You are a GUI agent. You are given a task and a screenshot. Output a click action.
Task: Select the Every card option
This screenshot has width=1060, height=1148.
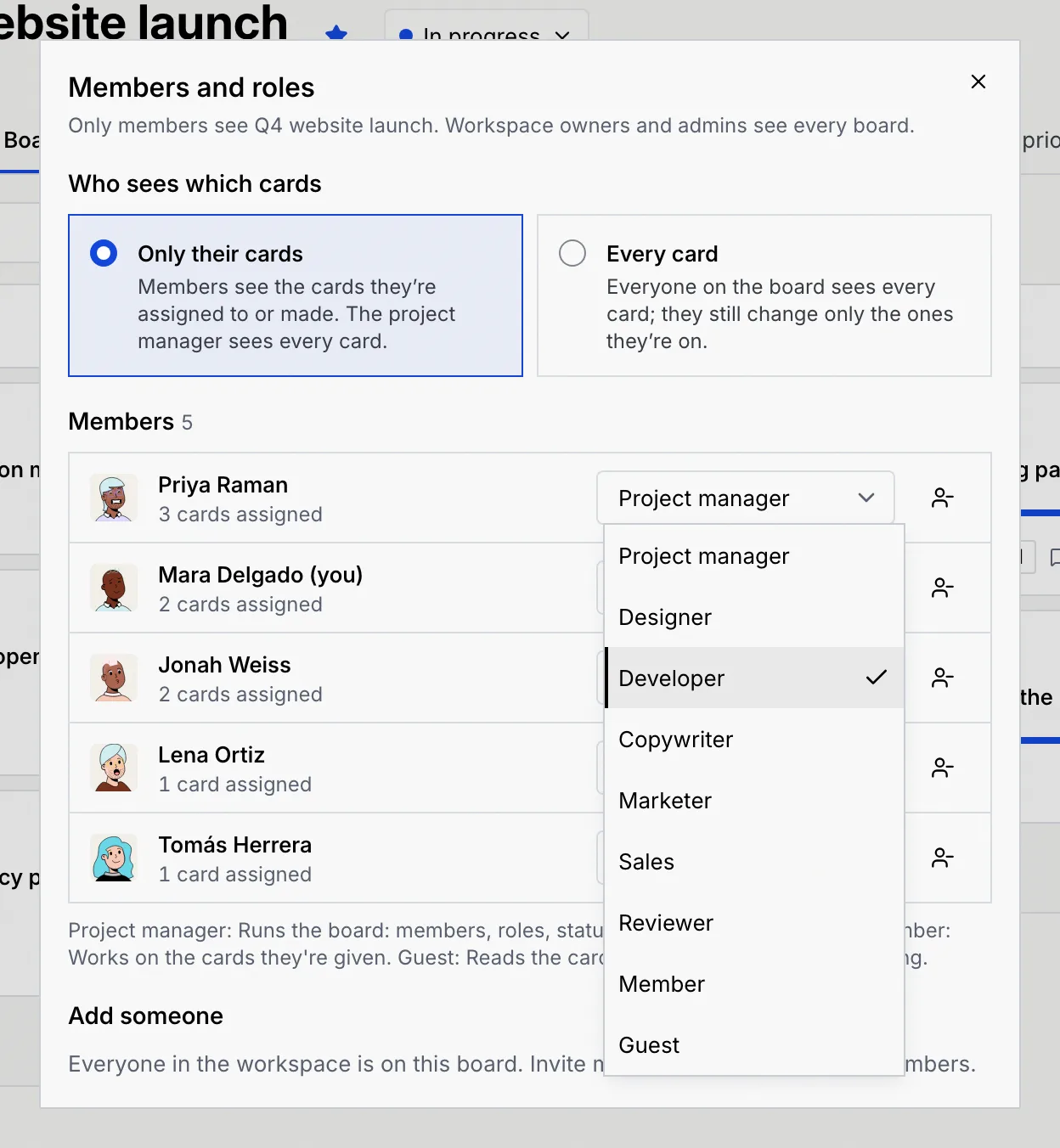pos(764,295)
